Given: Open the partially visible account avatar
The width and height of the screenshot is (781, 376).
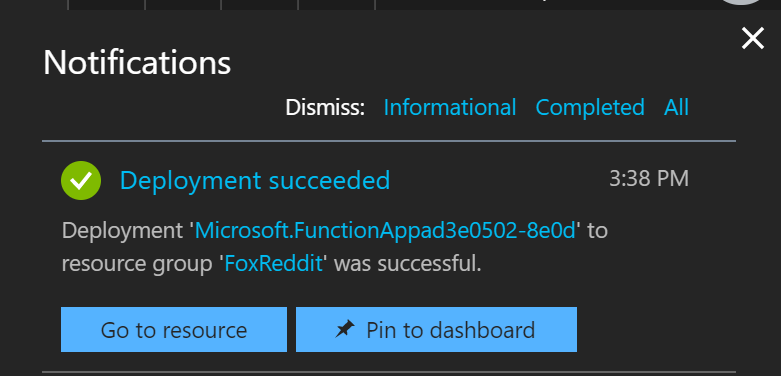Looking at the screenshot, I should click(742, 2).
